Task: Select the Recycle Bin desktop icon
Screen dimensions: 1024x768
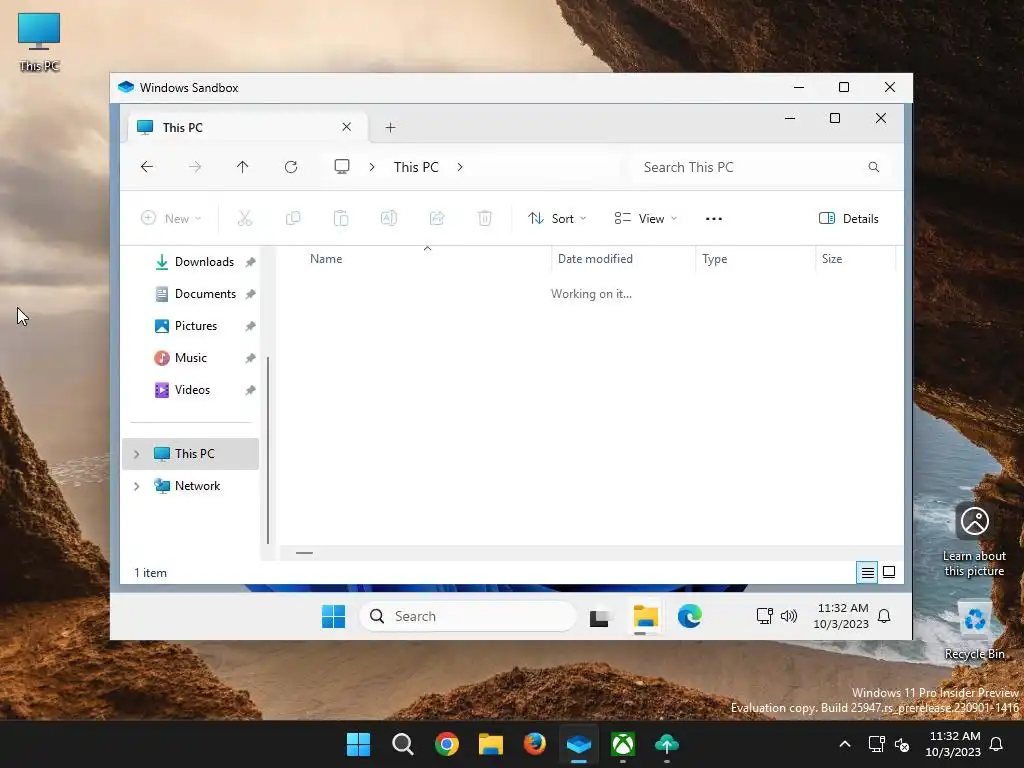Action: click(974, 630)
